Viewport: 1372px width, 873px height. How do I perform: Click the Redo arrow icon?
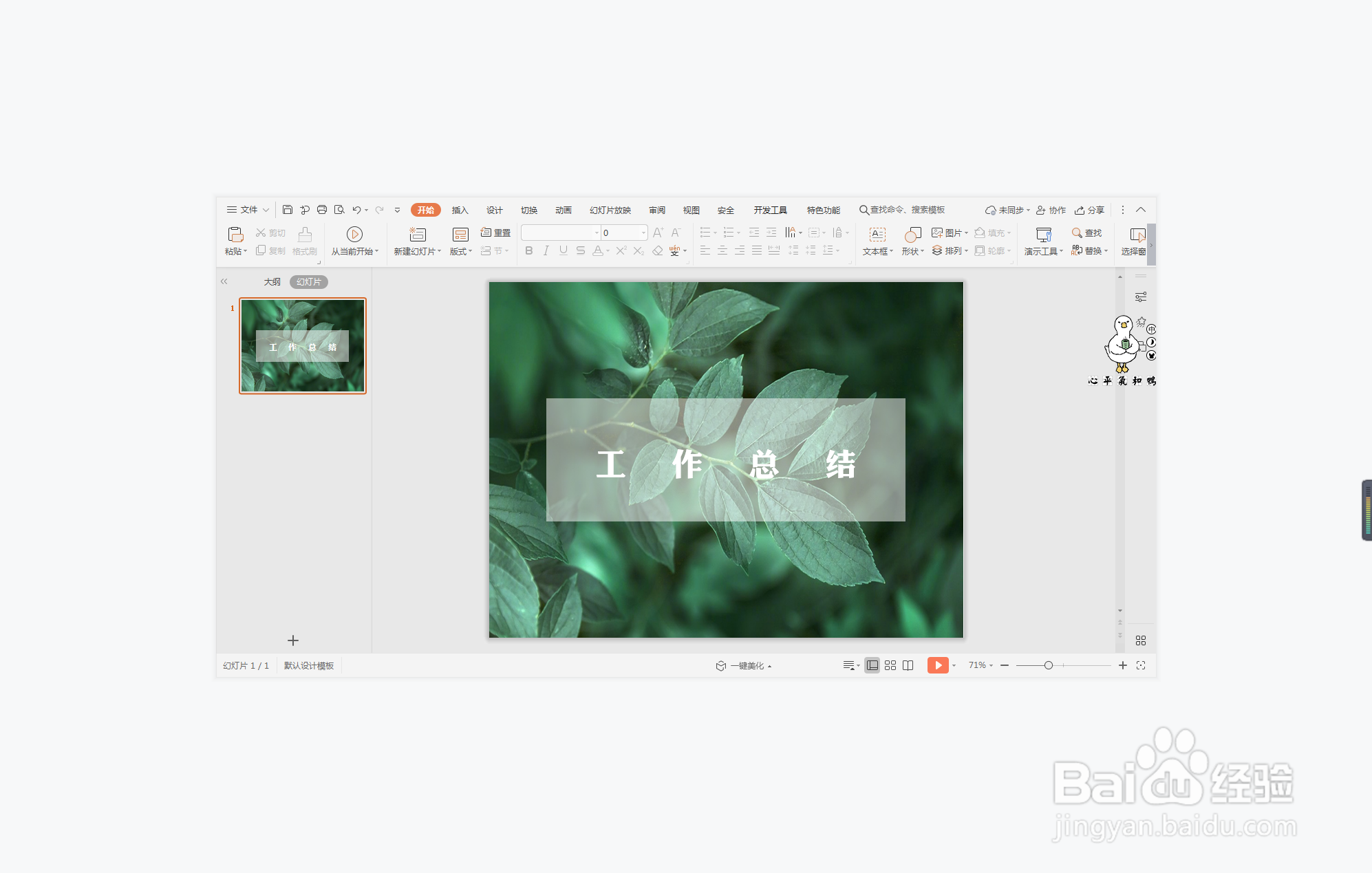pyautogui.click(x=379, y=210)
